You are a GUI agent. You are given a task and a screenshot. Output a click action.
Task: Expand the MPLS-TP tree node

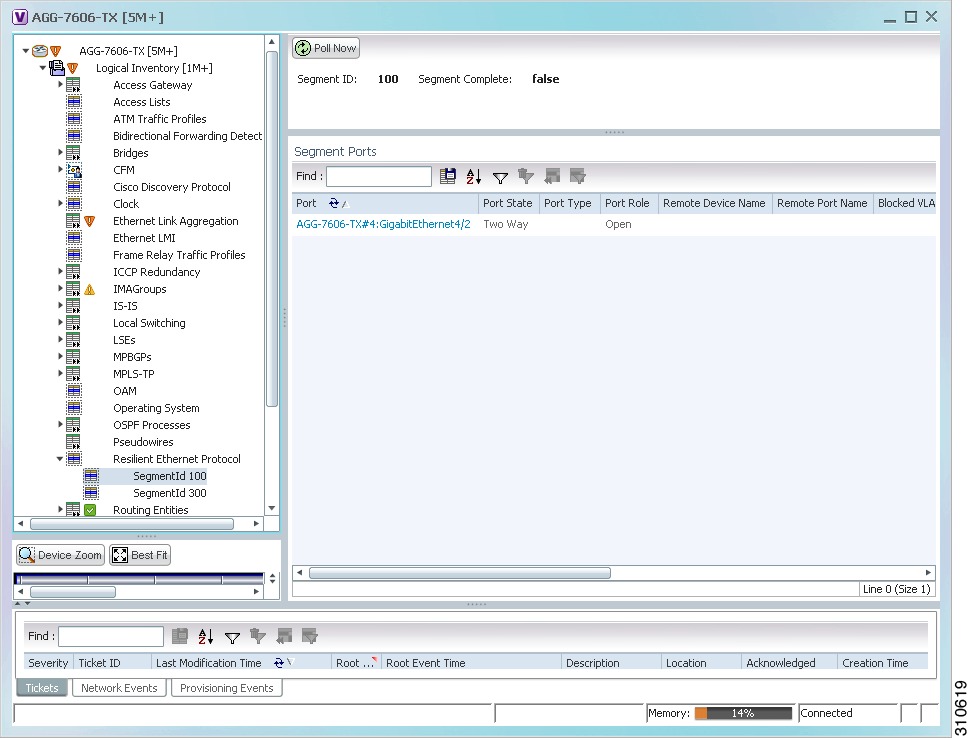tap(61, 373)
